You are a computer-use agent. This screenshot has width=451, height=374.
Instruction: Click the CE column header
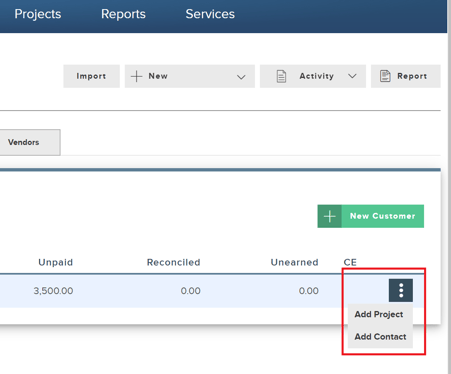point(350,262)
